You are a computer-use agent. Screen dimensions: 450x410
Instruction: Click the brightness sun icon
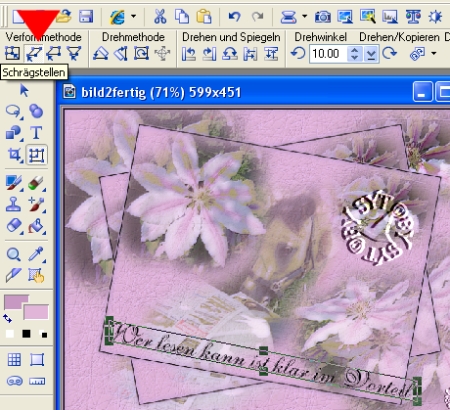[435, 16]
